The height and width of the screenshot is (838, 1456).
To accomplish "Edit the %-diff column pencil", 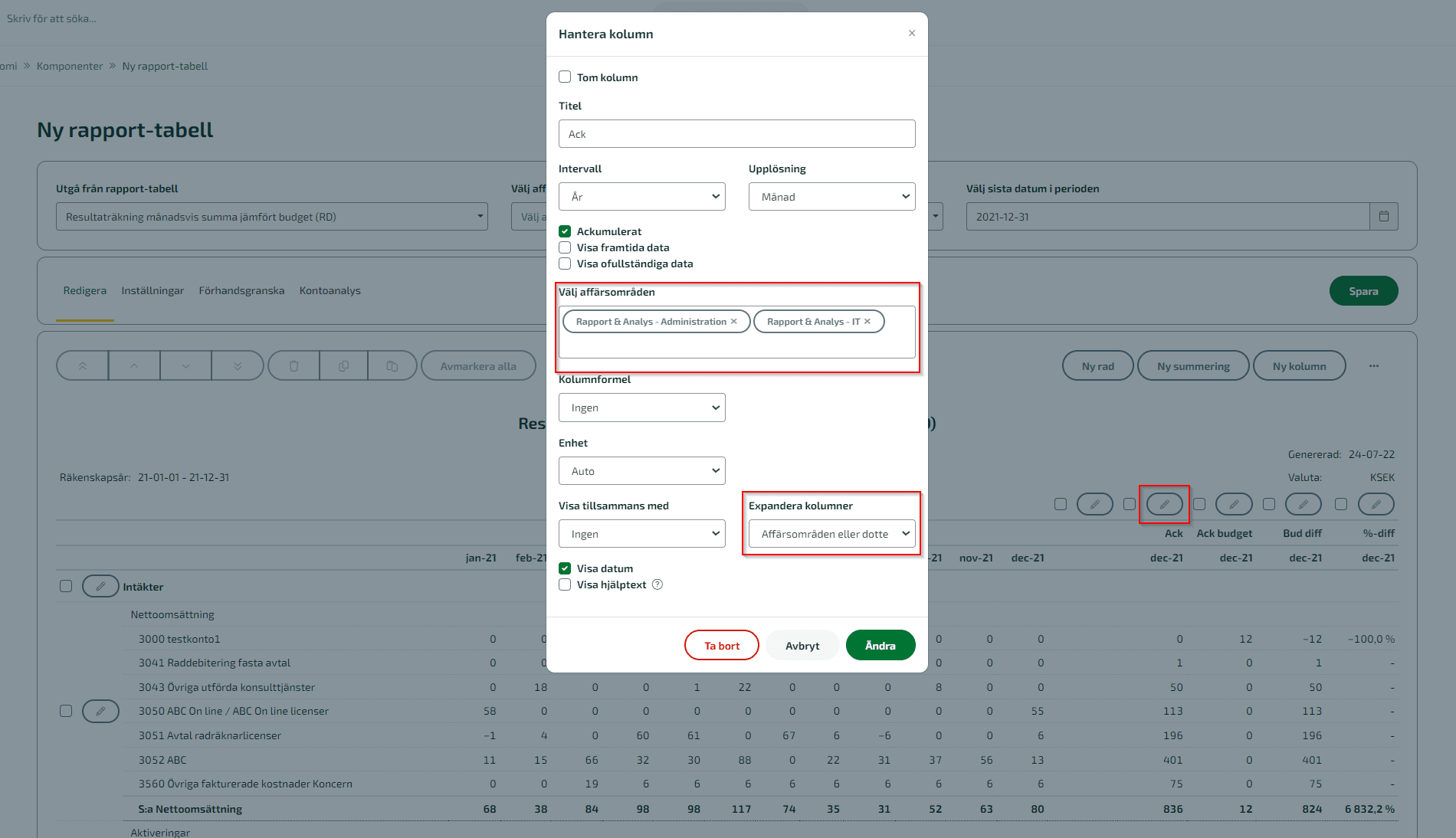I will point(1376,504).
